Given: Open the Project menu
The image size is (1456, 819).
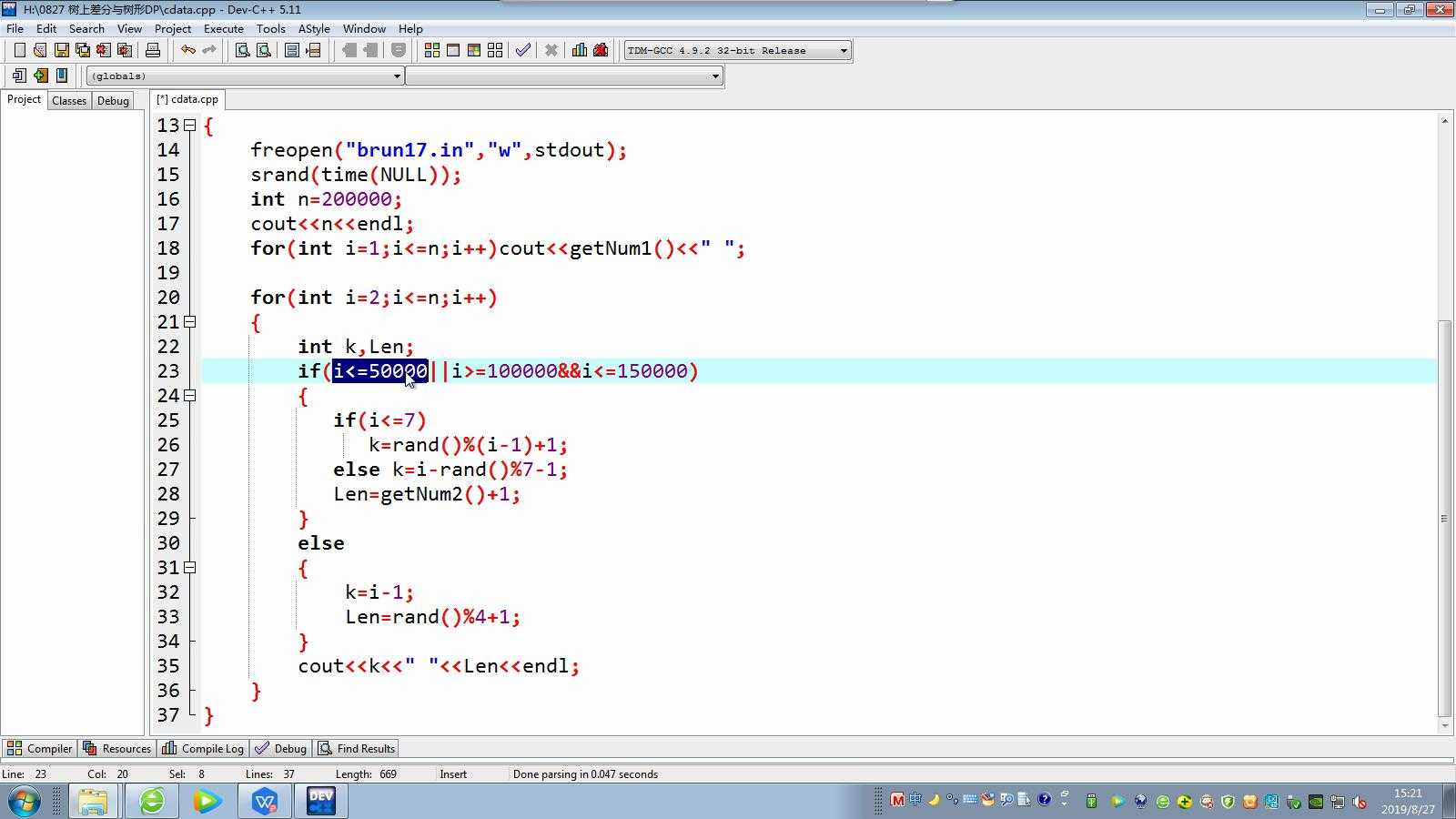Looking at the screenshot, I should pos(173,28).
